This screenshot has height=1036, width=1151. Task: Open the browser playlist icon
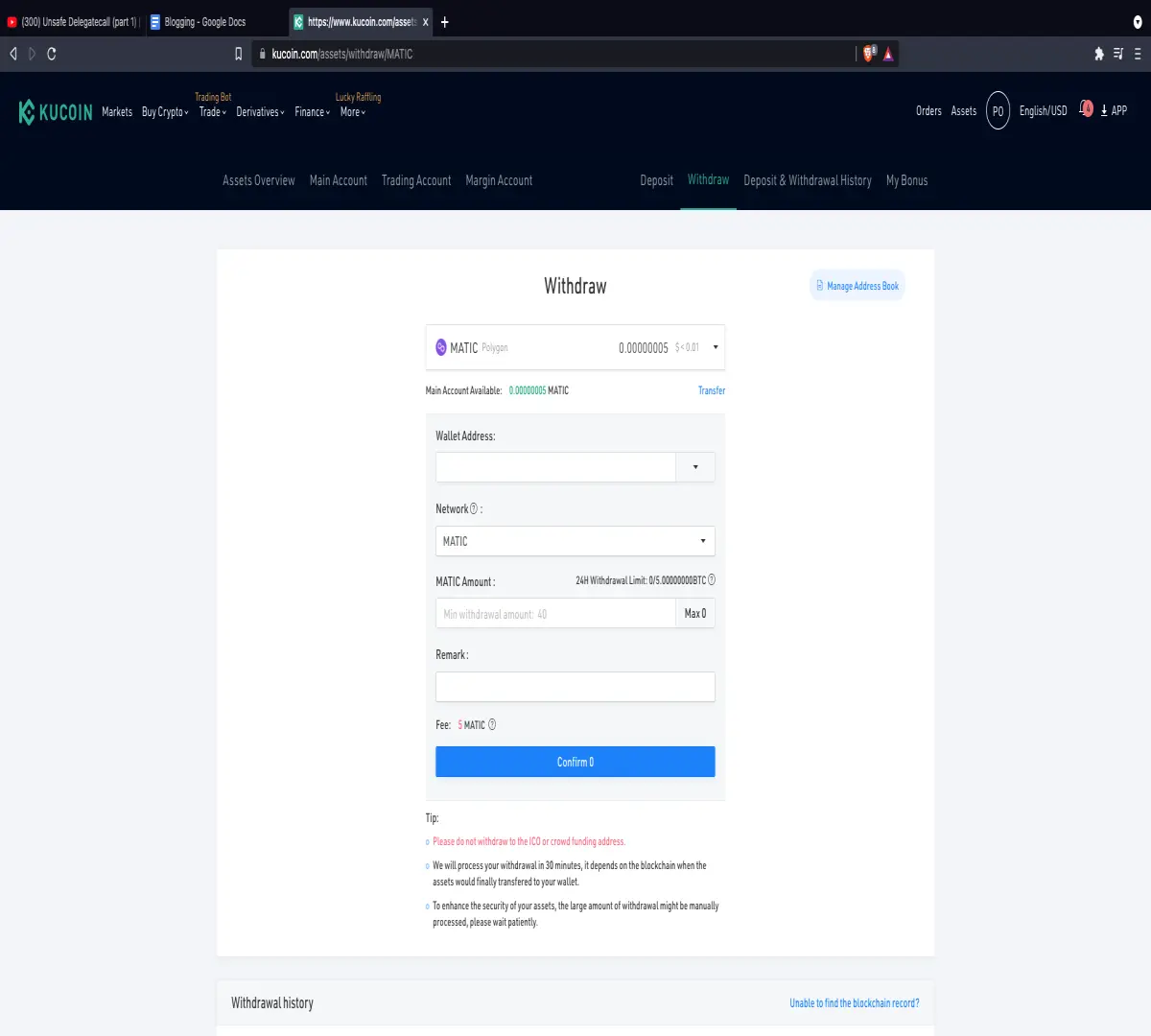point(1118,54)
